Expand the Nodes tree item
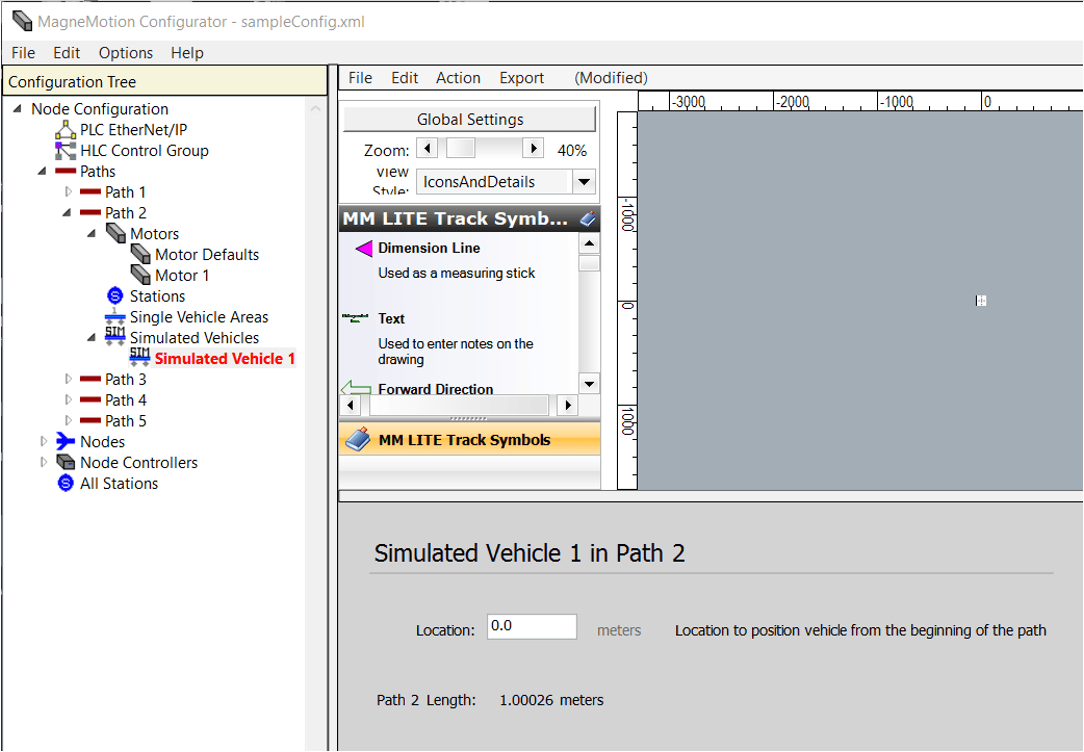The image size is (1084, 752). [43, 441]
